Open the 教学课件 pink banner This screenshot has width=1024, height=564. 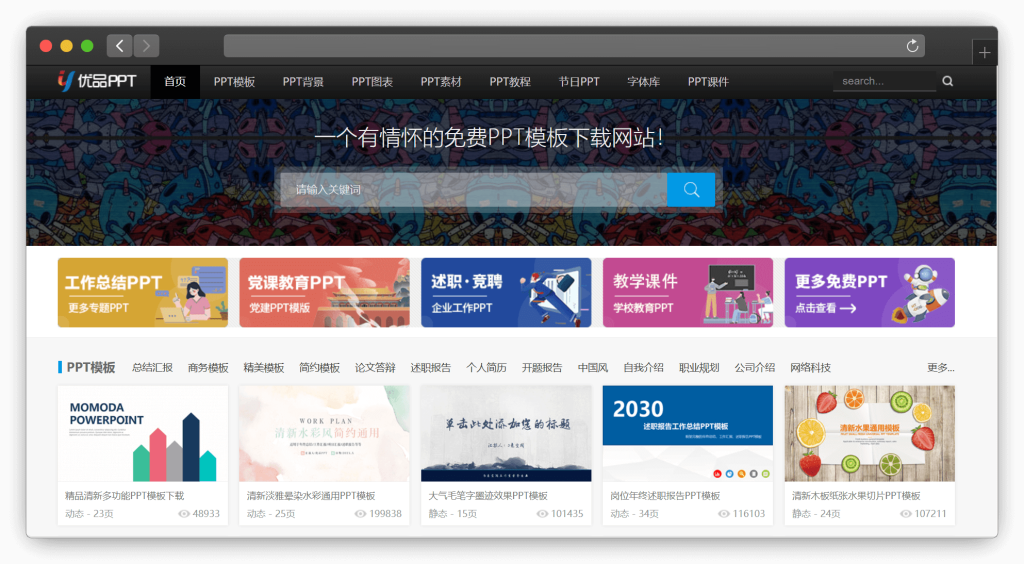pos(688,292)
